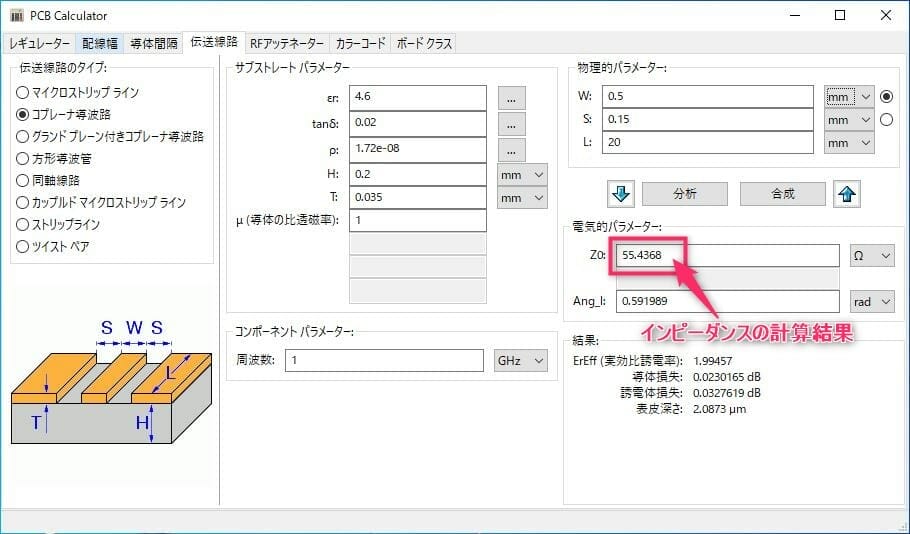Click the ρ browse '...' button

511,150
